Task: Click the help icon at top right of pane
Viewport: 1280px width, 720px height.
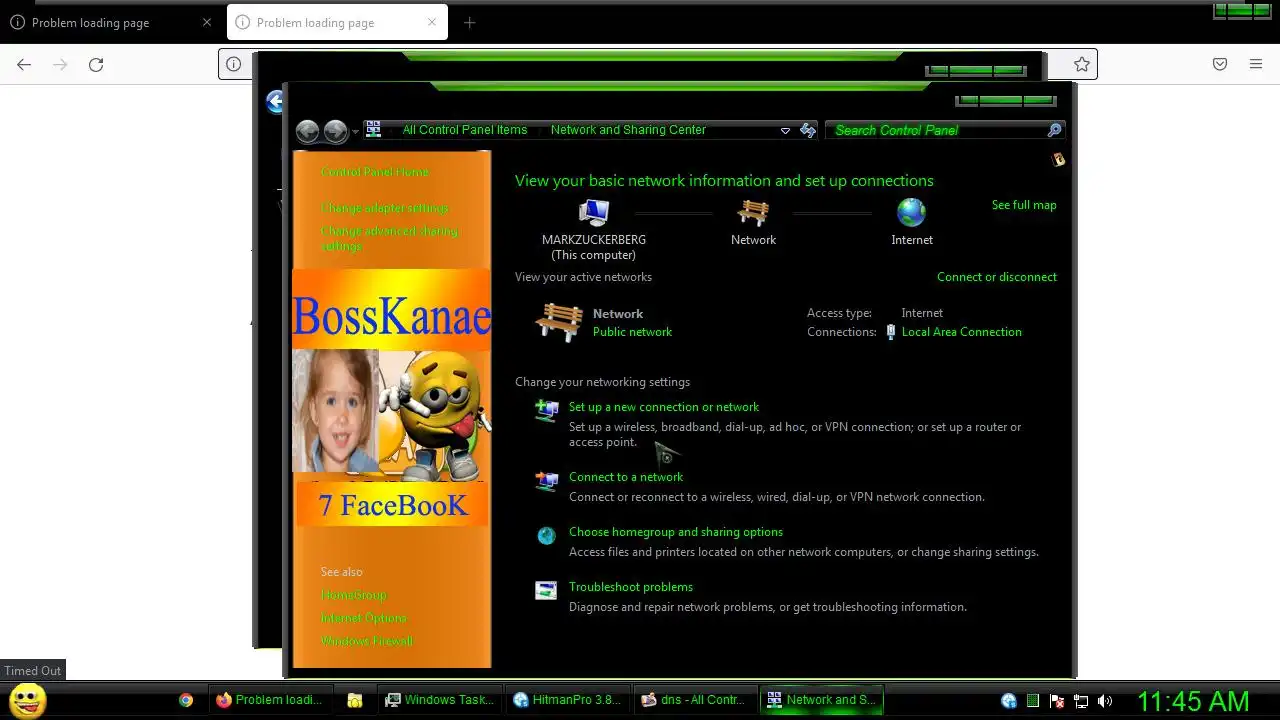Action: [x=1058, y=159]
